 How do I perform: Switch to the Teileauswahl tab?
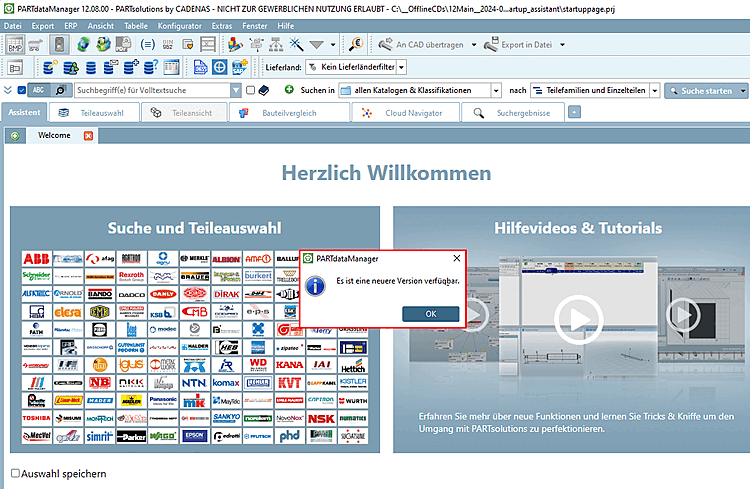coord(94,113)
